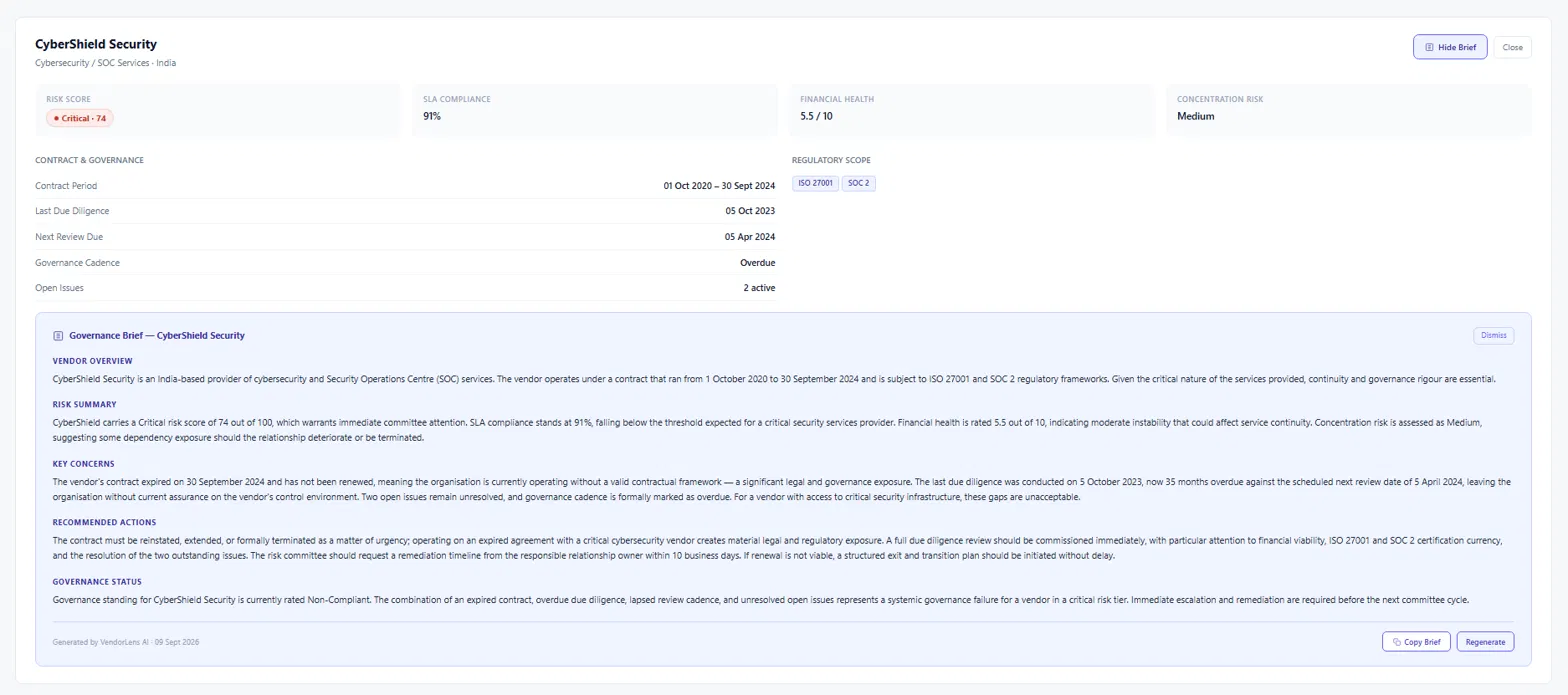
Task: Click the SLA COMPLIANCE card label
Action: coord(457,100)
